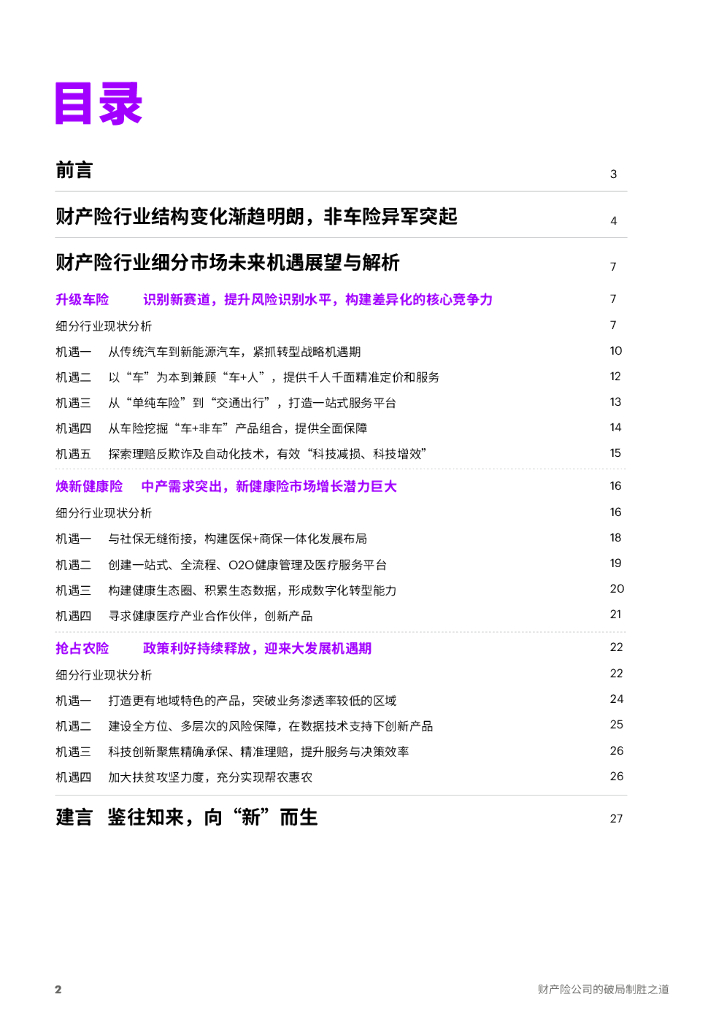The height and width of the screenshot is (1024, 724).
Task: Select the 升级车险 section heading
Action: [x=82, y=300]
